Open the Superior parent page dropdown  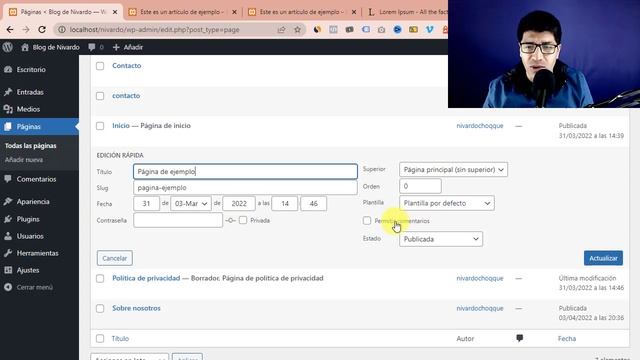453,170
